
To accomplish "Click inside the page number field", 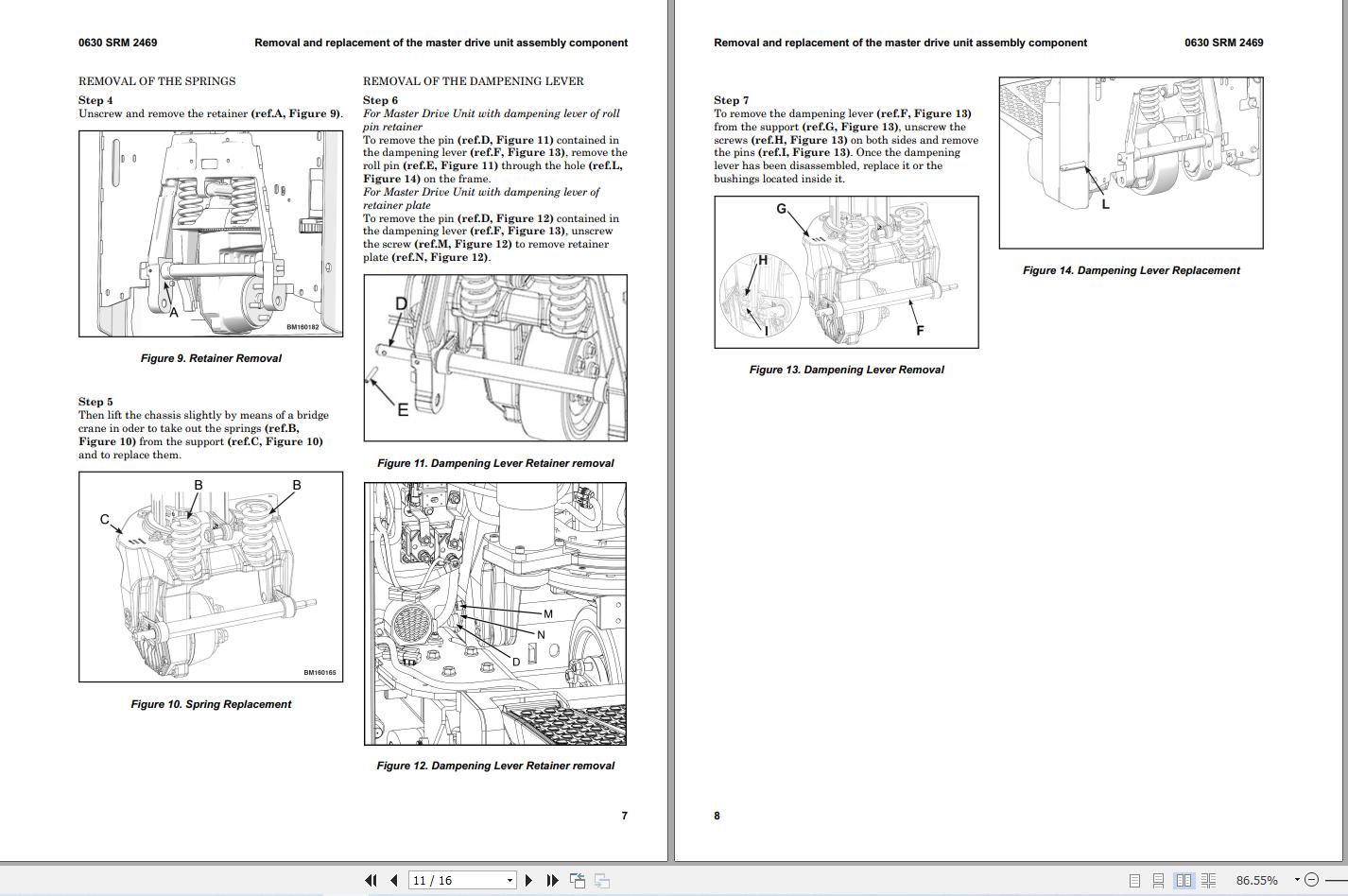I will click(444, 880).
